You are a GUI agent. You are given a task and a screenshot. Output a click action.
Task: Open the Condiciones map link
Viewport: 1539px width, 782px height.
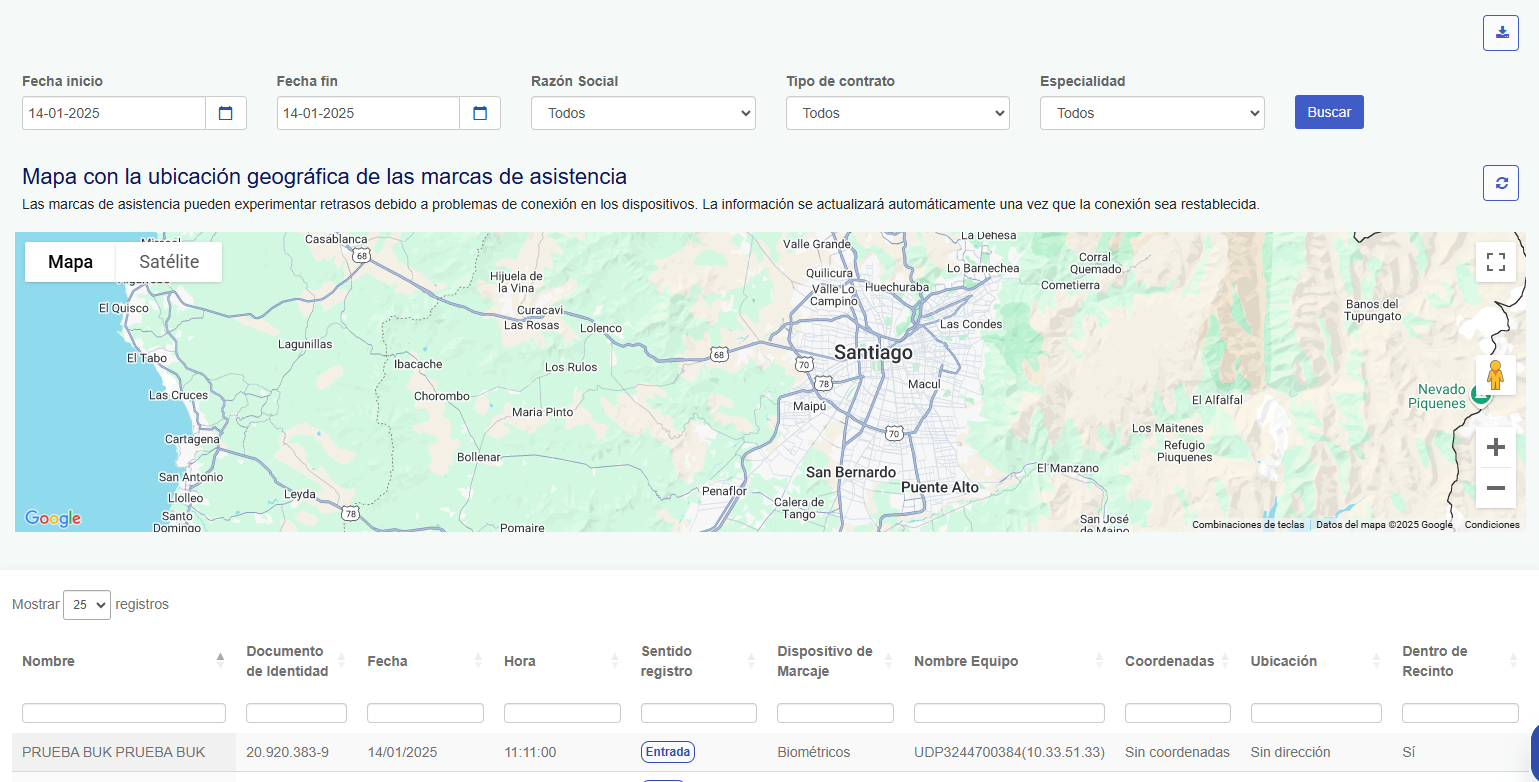[x=1491, y=525]
